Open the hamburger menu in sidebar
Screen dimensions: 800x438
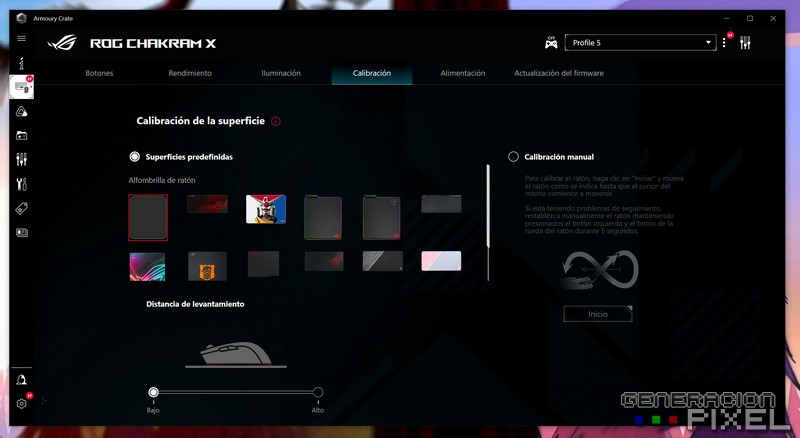click(x=21, y=38)
